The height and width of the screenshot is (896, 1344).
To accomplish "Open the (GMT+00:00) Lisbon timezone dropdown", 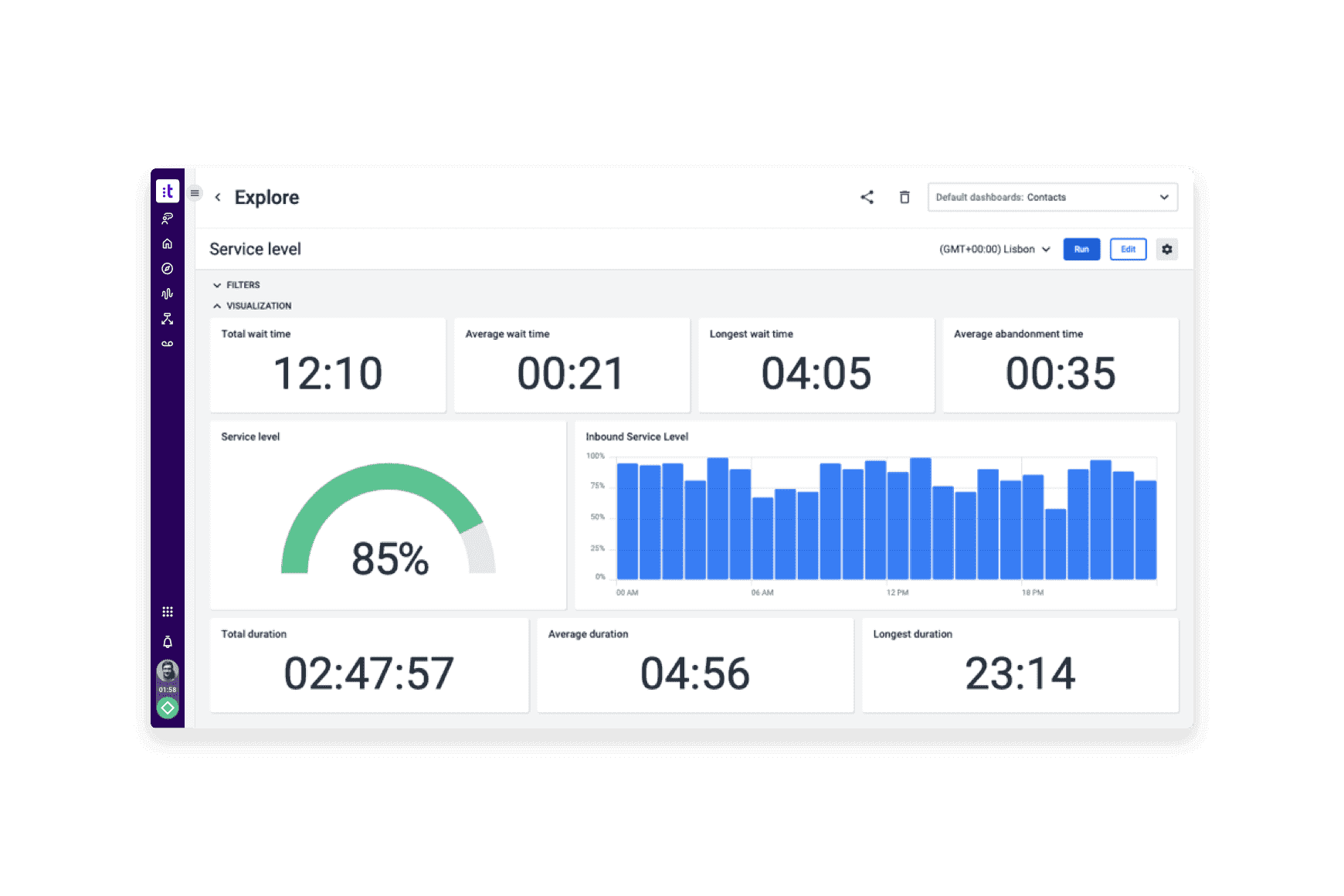I will (x=994, y=249).
